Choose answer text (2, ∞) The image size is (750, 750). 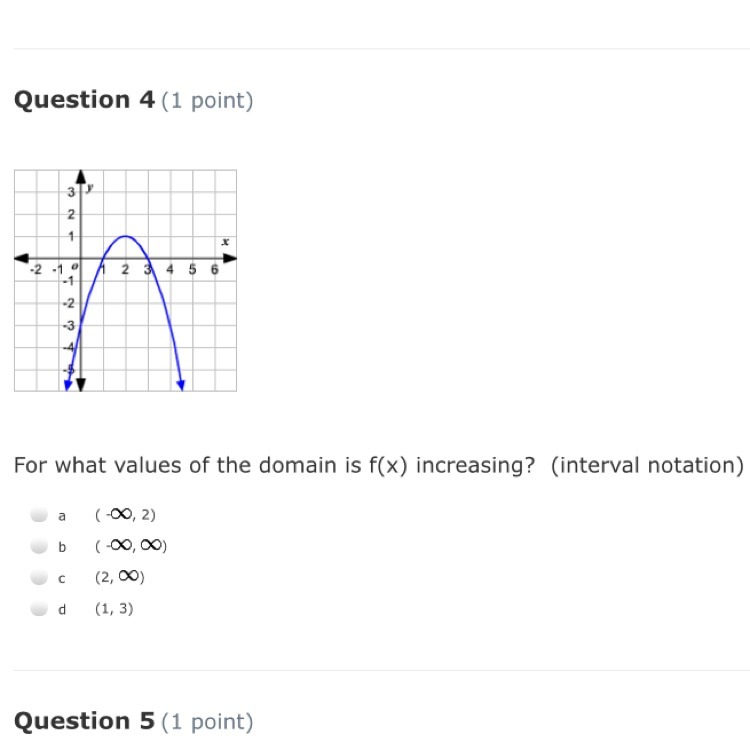coord(120,577)
